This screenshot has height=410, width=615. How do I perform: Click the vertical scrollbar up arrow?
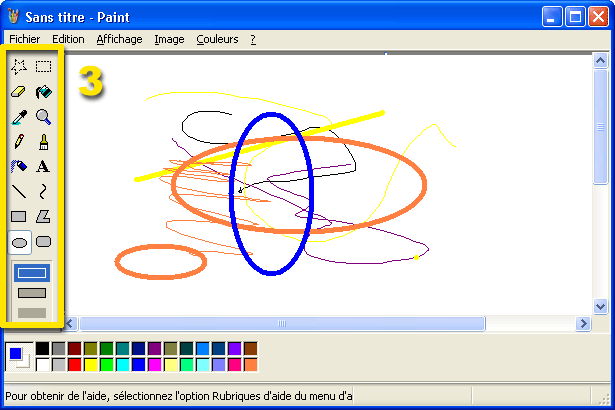coord(600,60)
